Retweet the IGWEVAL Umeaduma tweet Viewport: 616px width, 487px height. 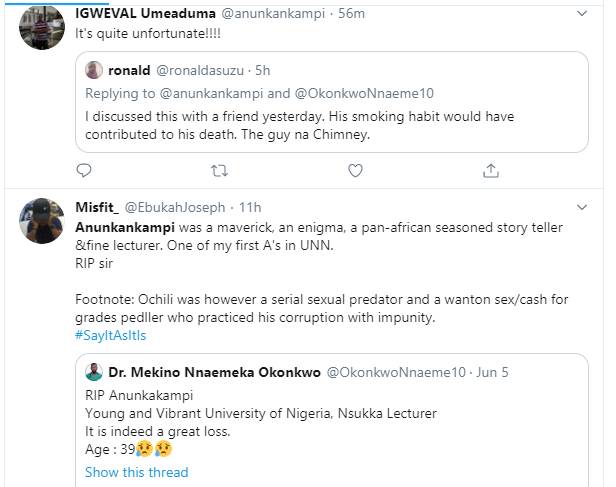220,170
